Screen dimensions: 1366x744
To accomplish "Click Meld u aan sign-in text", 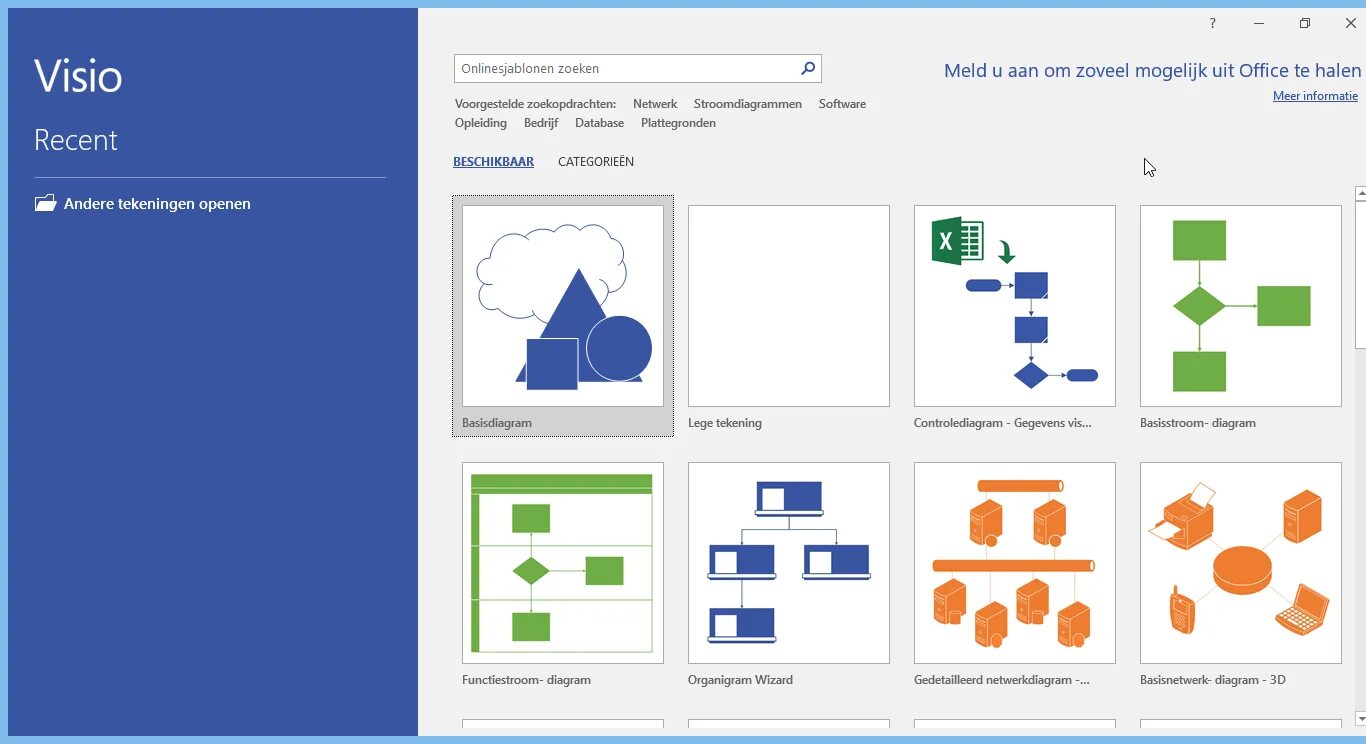I will pyautogui.click(x=1153, y=71).
